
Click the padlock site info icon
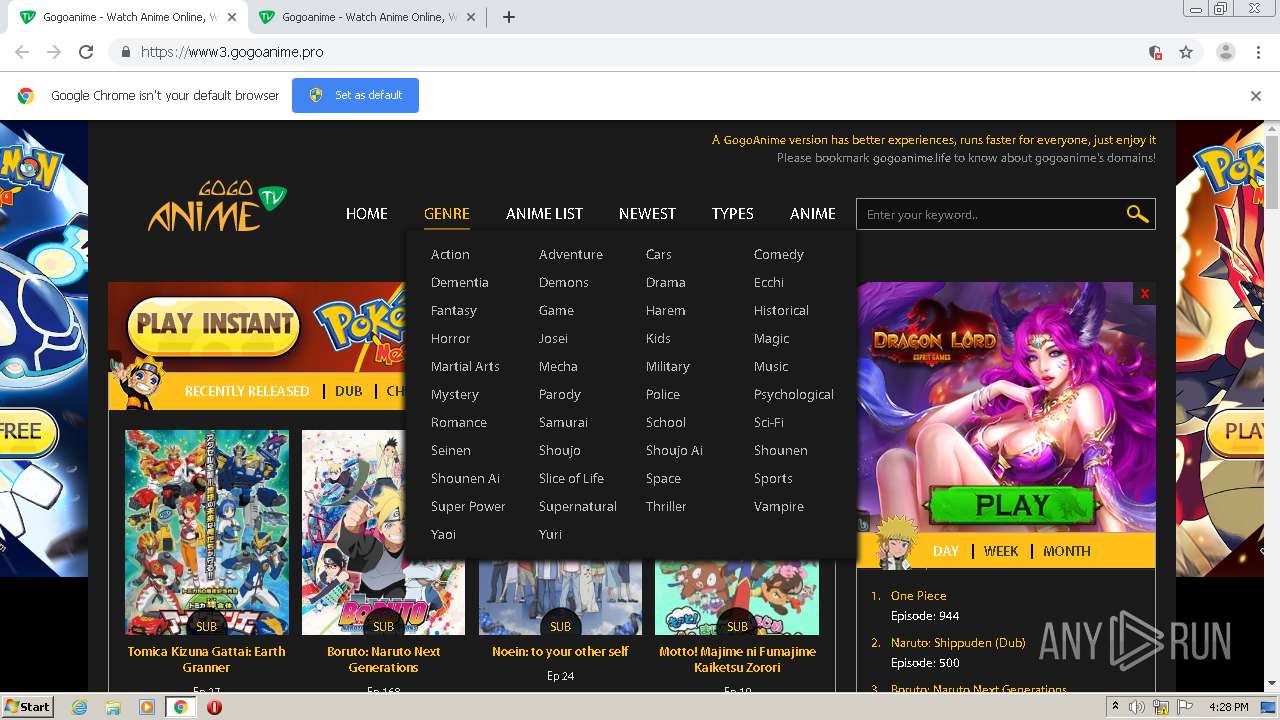[x=125, y=52]
